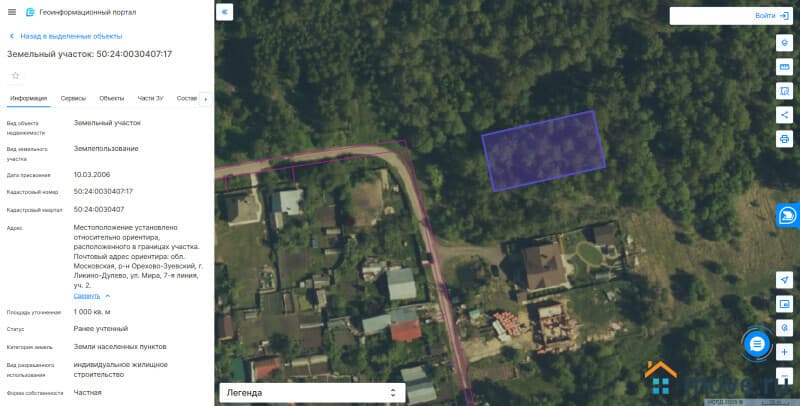
Task: Open the Легенда dropdown
Action: coord(312,393)
